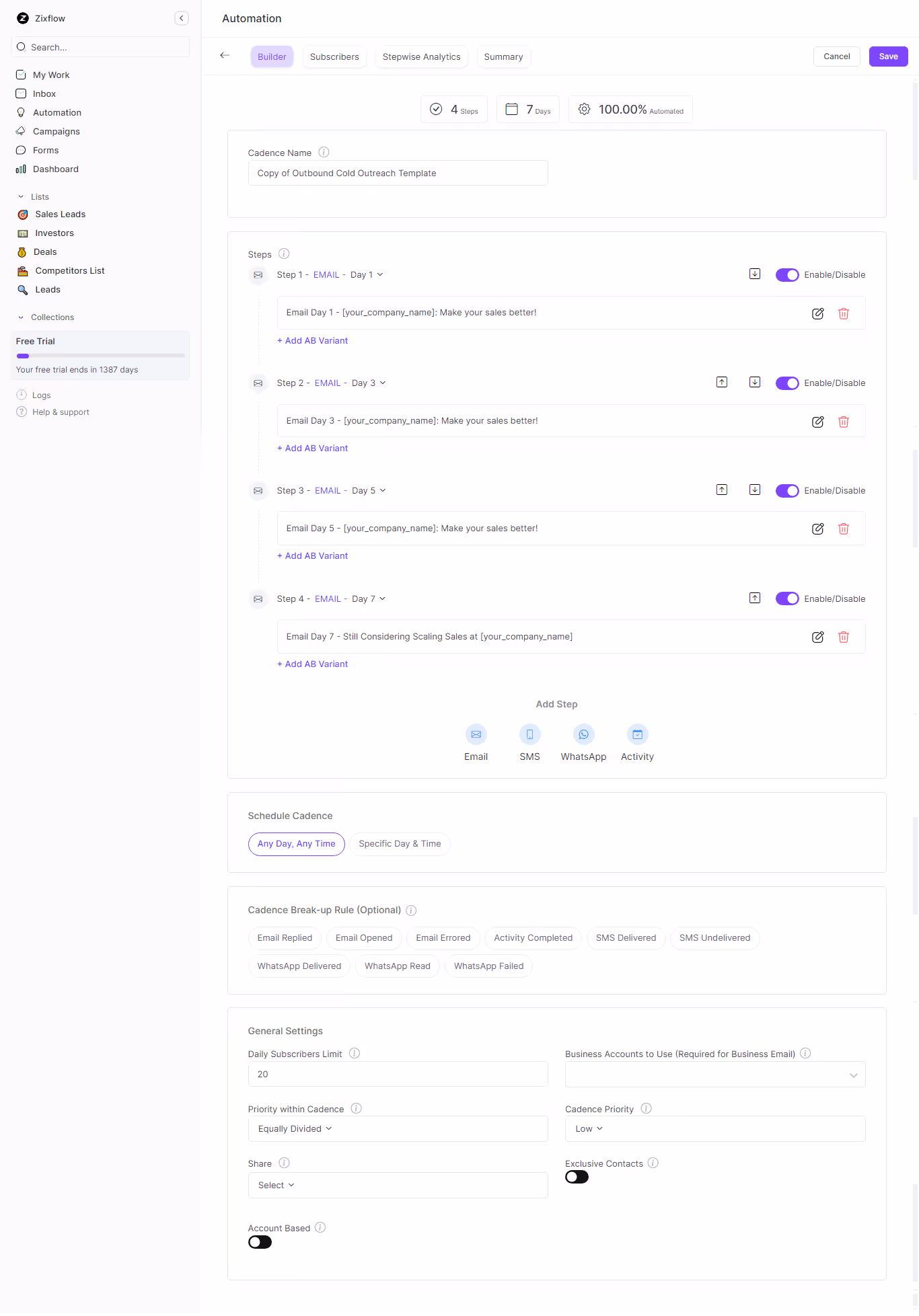The width and height of the screenshot is (919, 1316).
Task: Disable Step 3 with its toggle
Action: pos(787,491)
